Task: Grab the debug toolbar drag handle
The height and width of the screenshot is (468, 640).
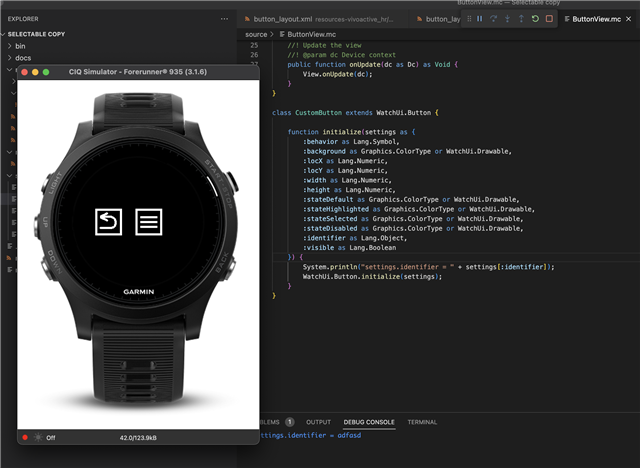Action: (469, 19)
